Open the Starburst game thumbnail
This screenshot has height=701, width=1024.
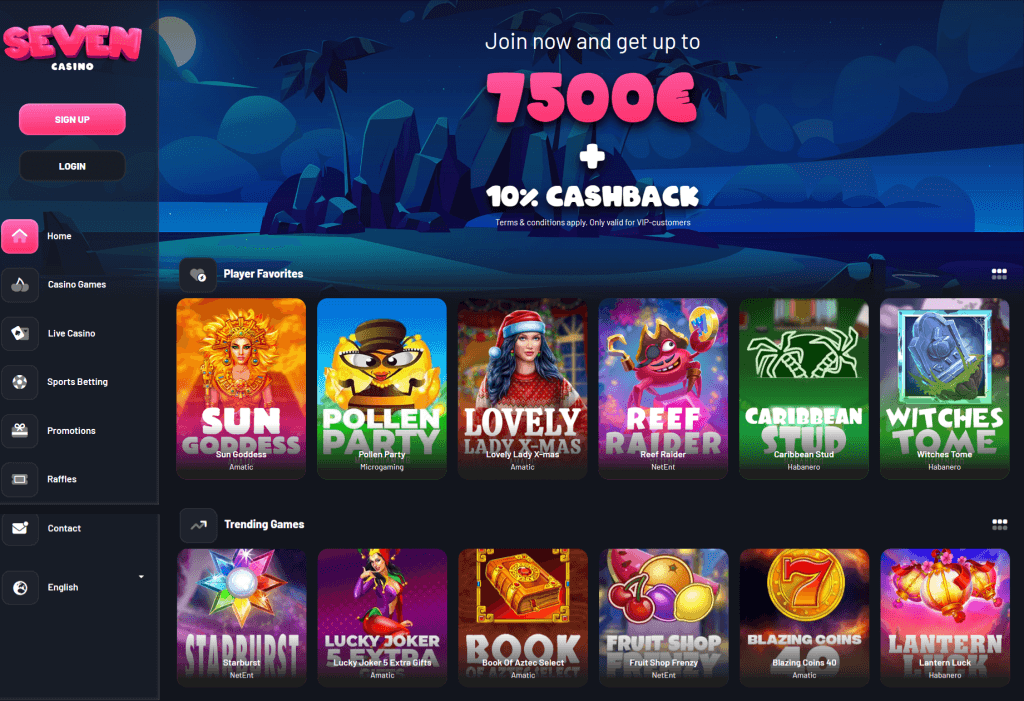coord(242,617)
